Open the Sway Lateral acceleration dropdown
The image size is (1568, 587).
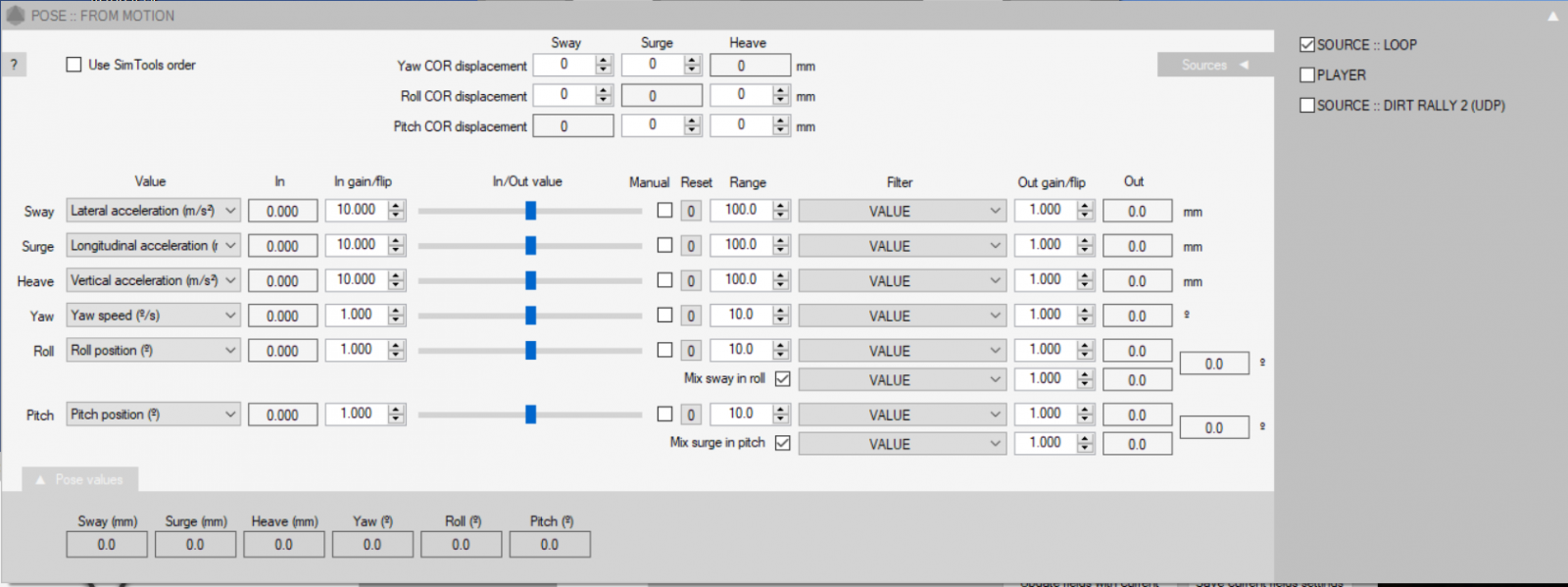(153, 211)
